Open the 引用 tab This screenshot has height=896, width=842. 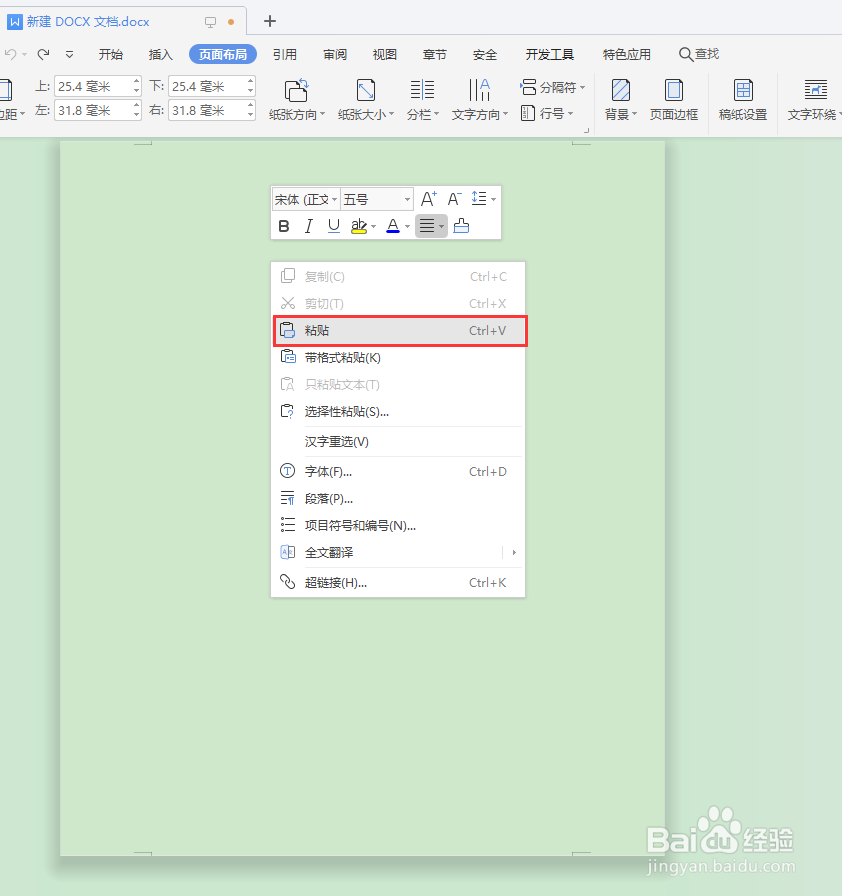coord(284,54)
